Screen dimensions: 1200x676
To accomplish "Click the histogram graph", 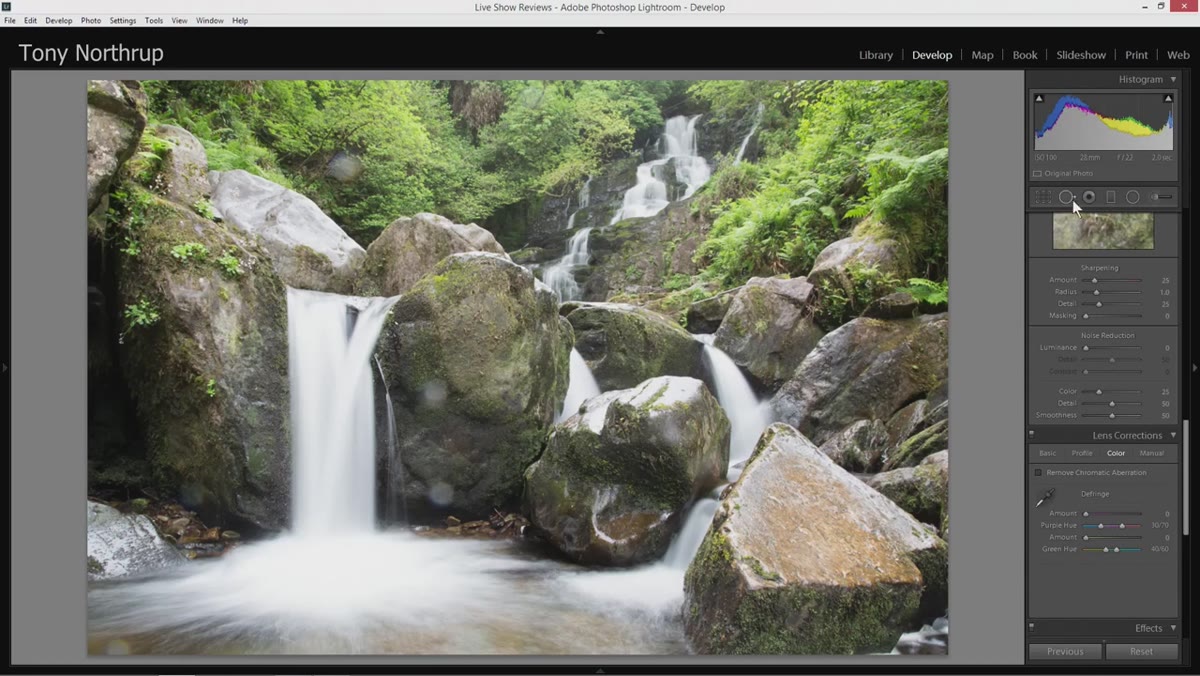I will [x=1103, y=121].
